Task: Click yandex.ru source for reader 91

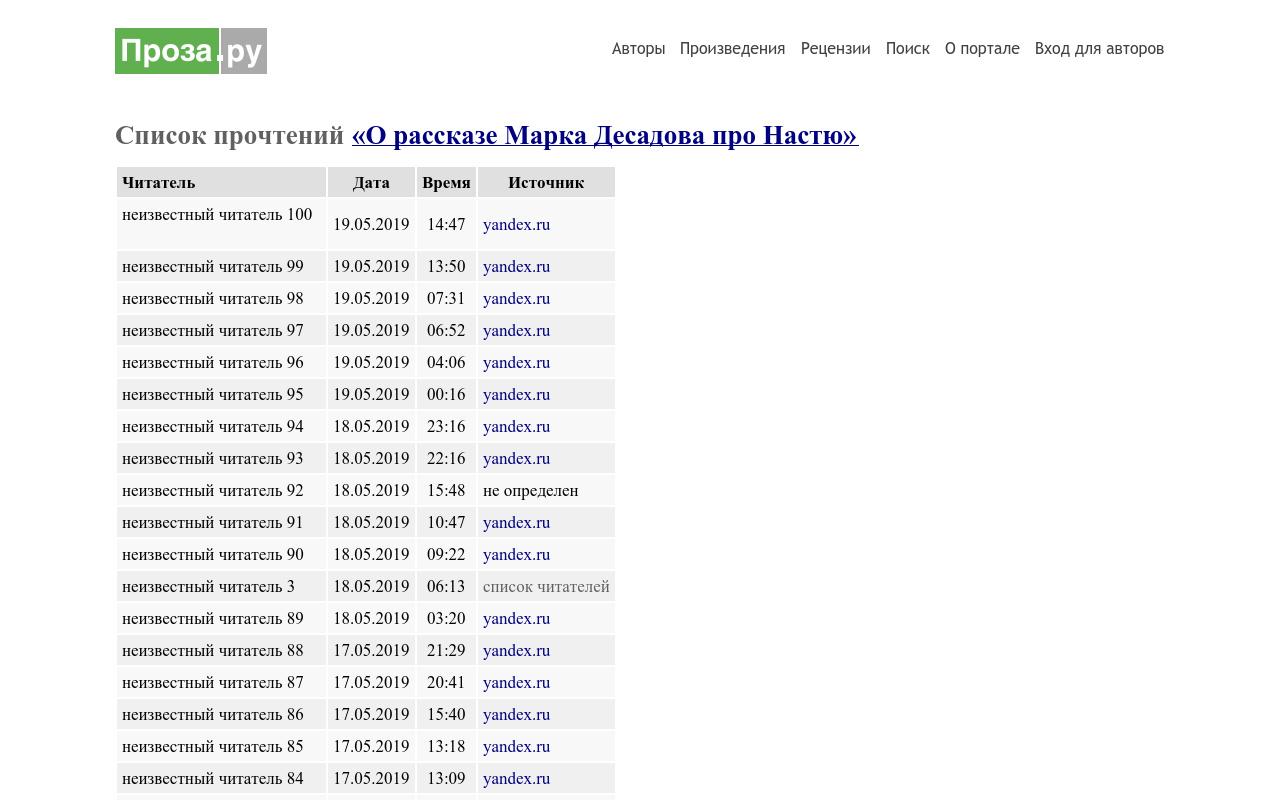Action: (x=516, y=522)
